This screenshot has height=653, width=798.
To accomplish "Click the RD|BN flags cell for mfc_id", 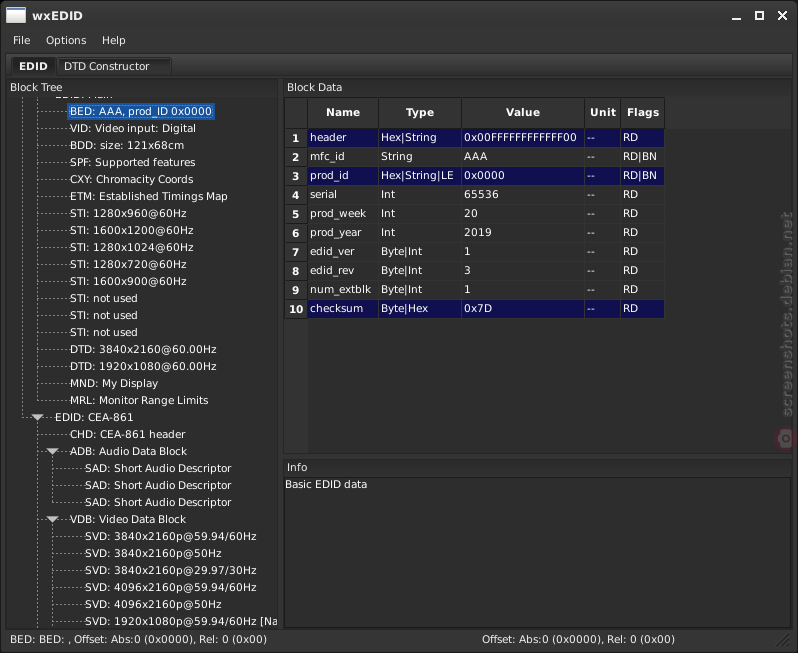I will tap(642, 156).
